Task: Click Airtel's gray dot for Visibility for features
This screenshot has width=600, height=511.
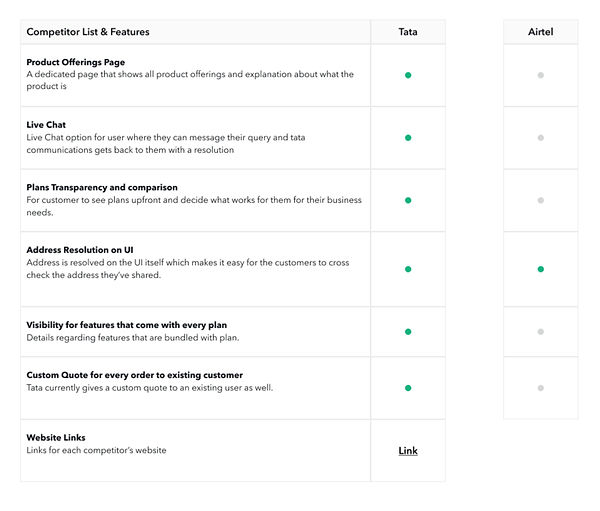Action: pos(541,331)
